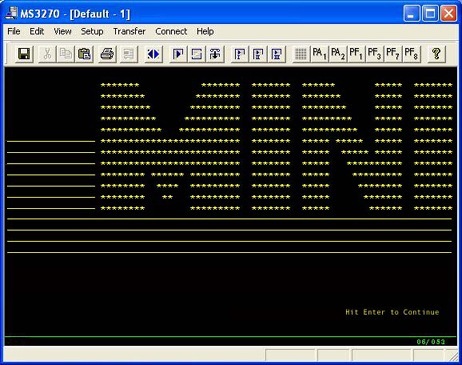
Task: Click the PF7 key button
Action: (x=393, y=54)
